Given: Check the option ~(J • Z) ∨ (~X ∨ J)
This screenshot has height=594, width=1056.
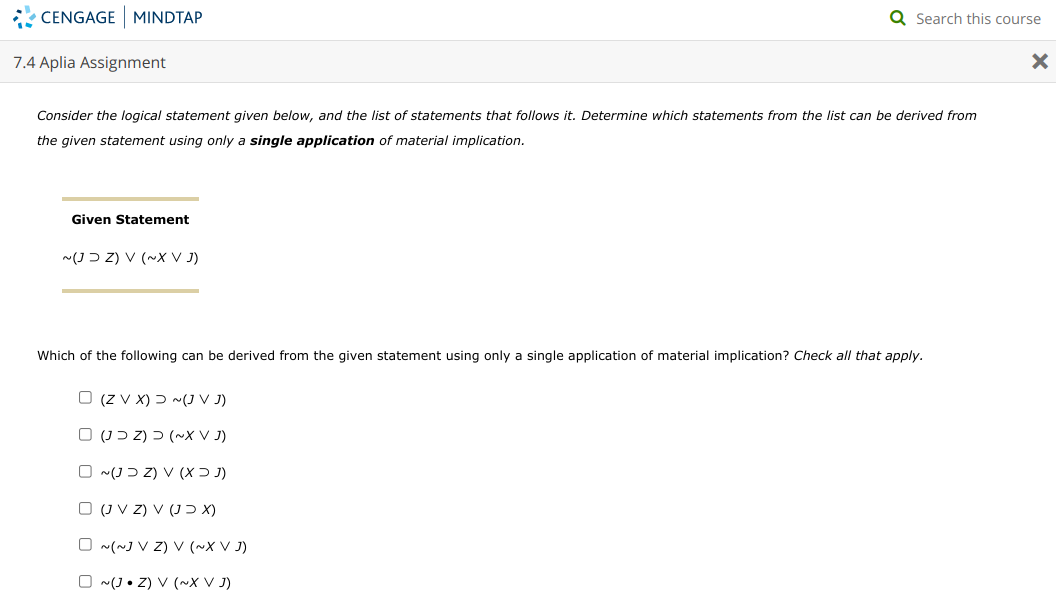Looking at the screenshot, I should [85, 580].
